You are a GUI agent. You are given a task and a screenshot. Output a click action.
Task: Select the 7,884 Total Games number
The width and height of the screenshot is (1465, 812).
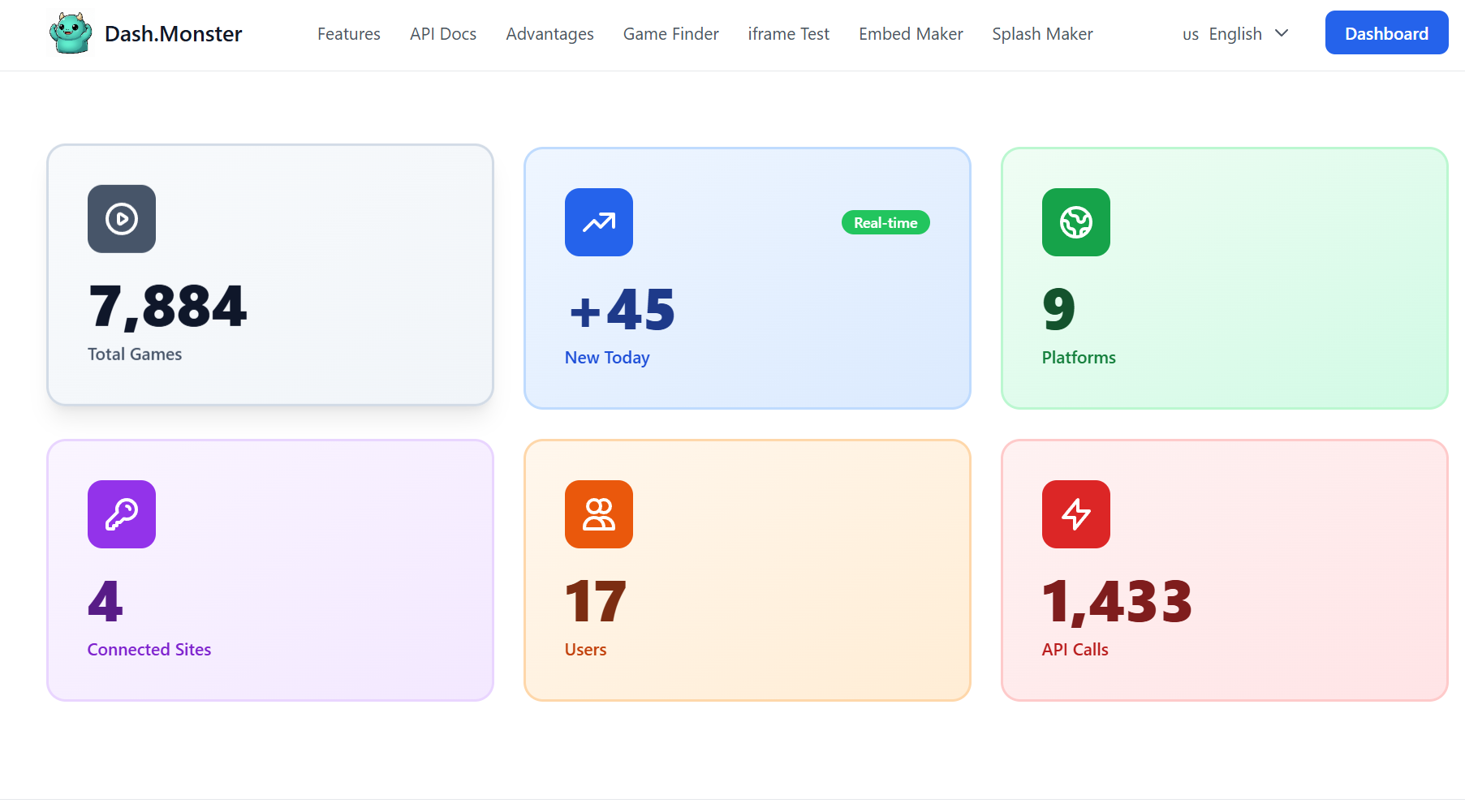[x=167, y=307]
